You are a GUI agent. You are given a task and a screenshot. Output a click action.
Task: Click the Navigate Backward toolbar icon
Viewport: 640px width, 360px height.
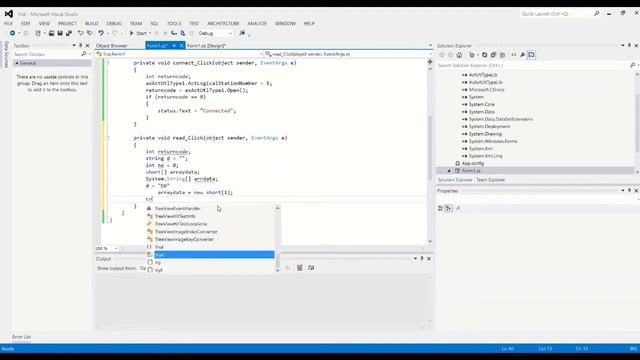12,33
